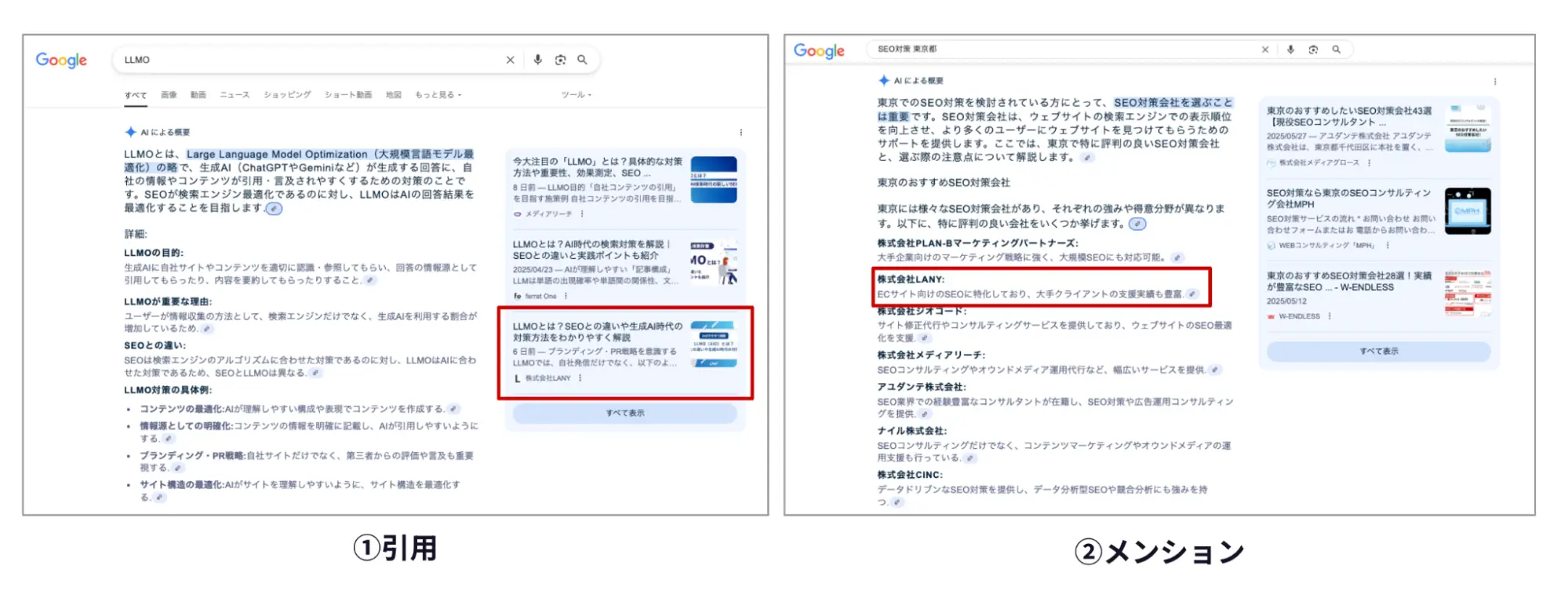Open options menu next to 株式会社LANY source
Screen dimensions: 1568x591
(x=580, y=378)
